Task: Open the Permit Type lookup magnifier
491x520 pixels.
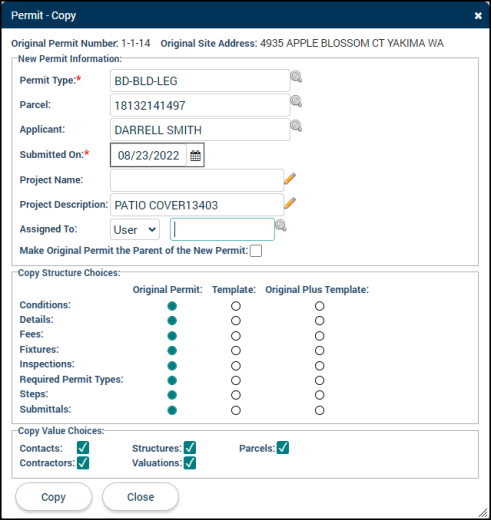Action: [296, 77]
